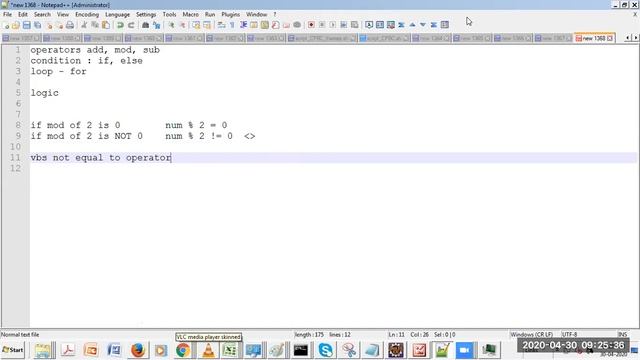Open the Language menu
This screenshot has height=360, width=640.
point(118,14)
